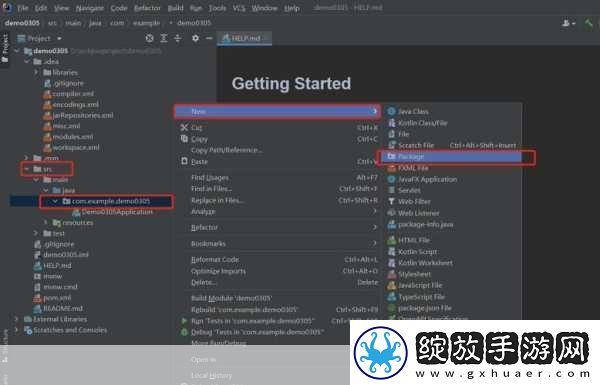The width and height of the screenshot is (600, 385).
Task: Open the Navigate menu
Action: coord(90,8)
